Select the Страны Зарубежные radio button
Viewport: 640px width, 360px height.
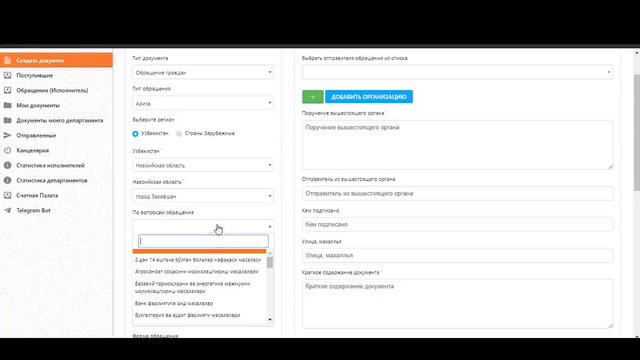pyautogui.click(x=179, y=133)
